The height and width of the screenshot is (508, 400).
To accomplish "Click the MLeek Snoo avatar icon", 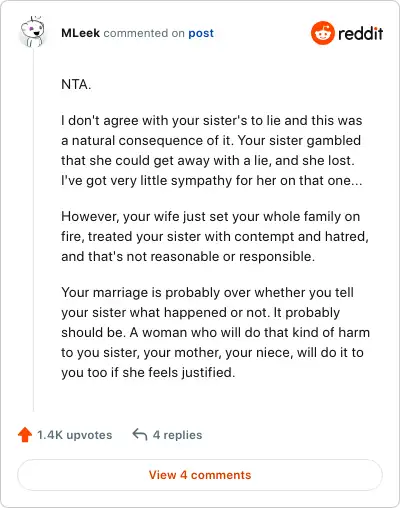I will [x=32, y=32].
